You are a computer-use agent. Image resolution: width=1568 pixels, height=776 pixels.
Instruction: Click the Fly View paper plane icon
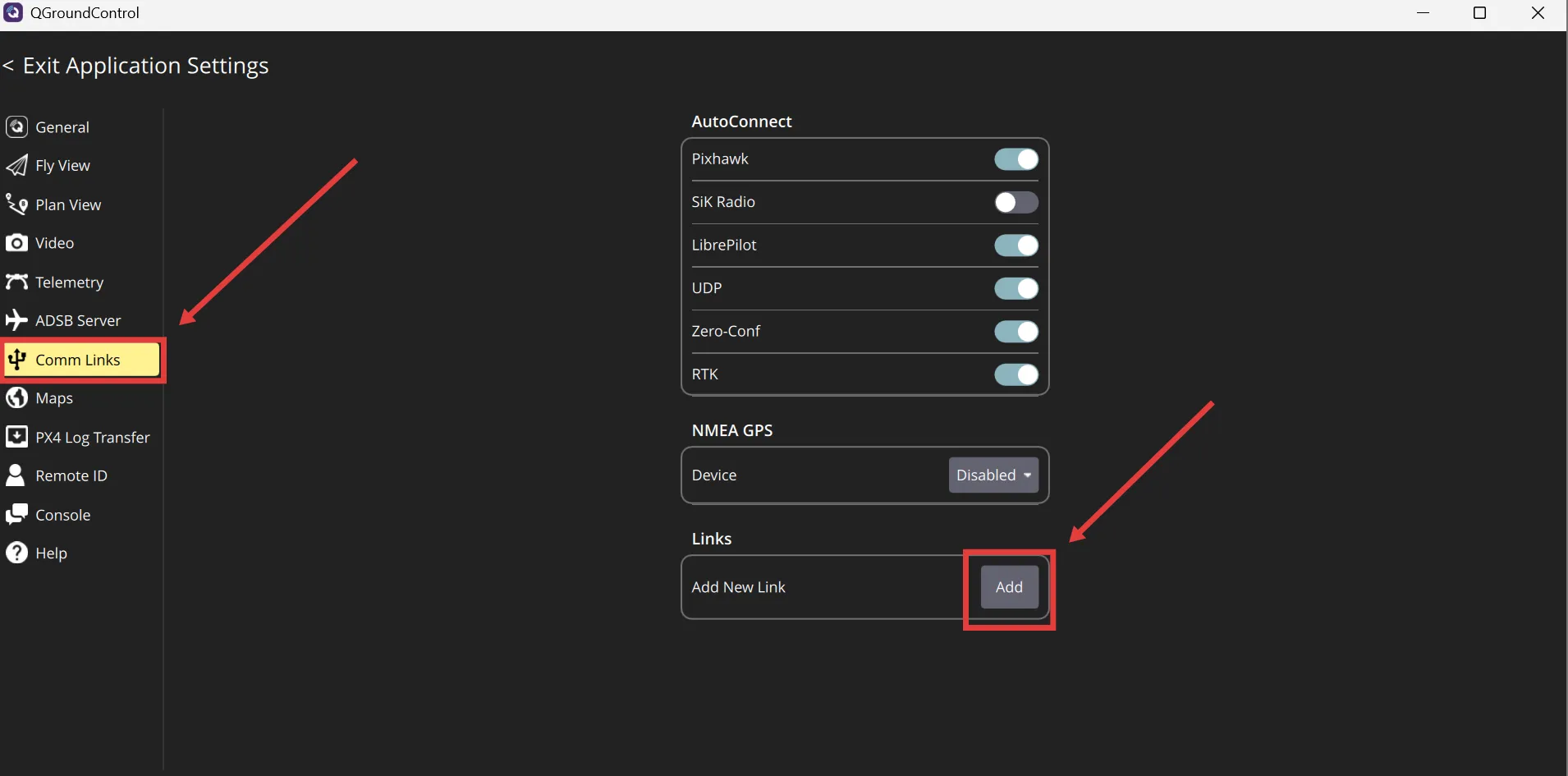click(x=16, y=165)
